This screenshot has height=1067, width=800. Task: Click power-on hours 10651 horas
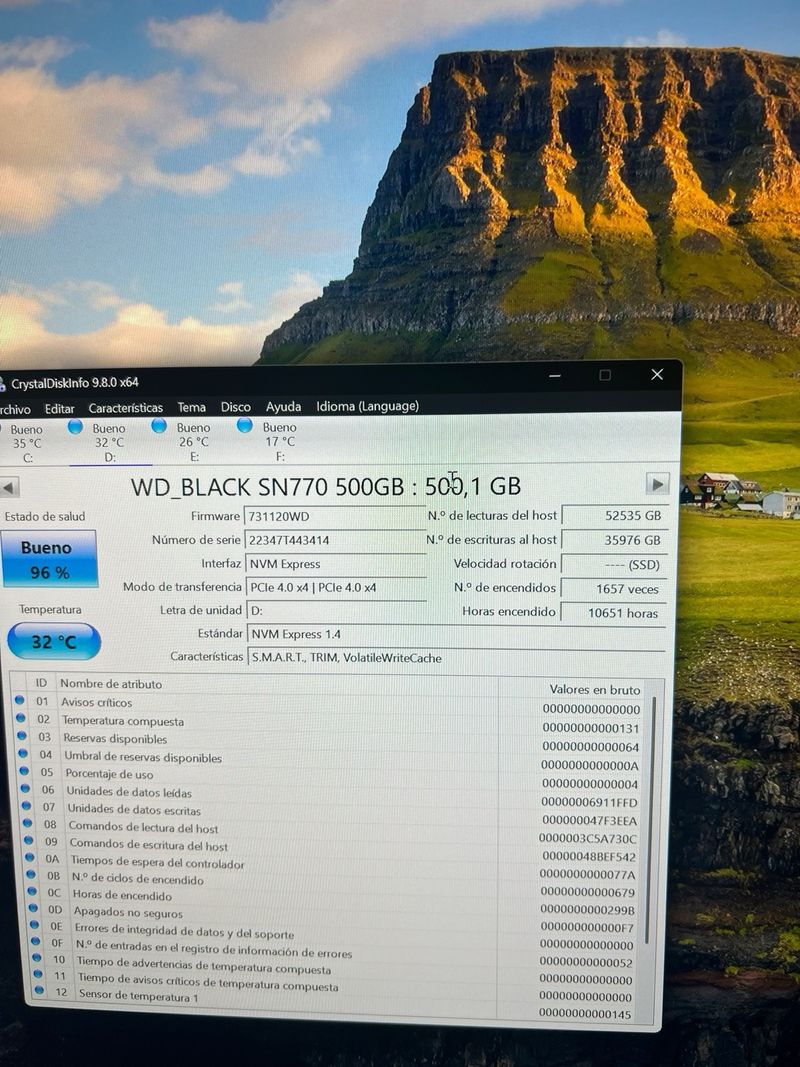point(615,613)
